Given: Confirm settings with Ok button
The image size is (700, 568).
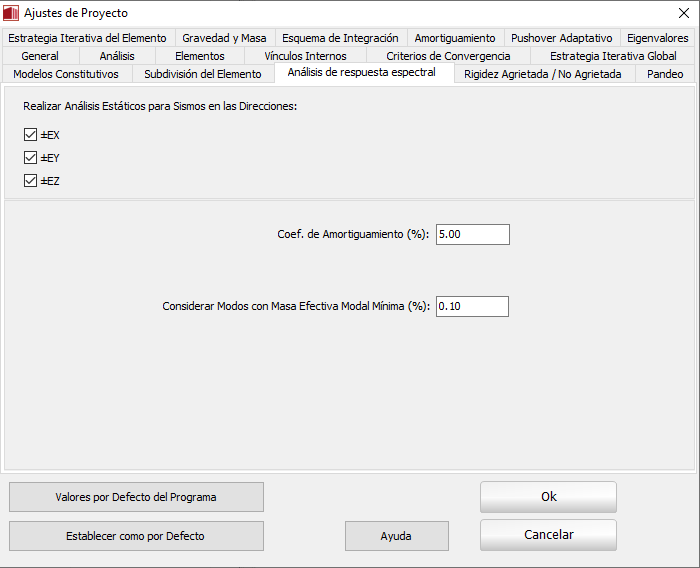Looking at the screenshot, I should point(548,497).
